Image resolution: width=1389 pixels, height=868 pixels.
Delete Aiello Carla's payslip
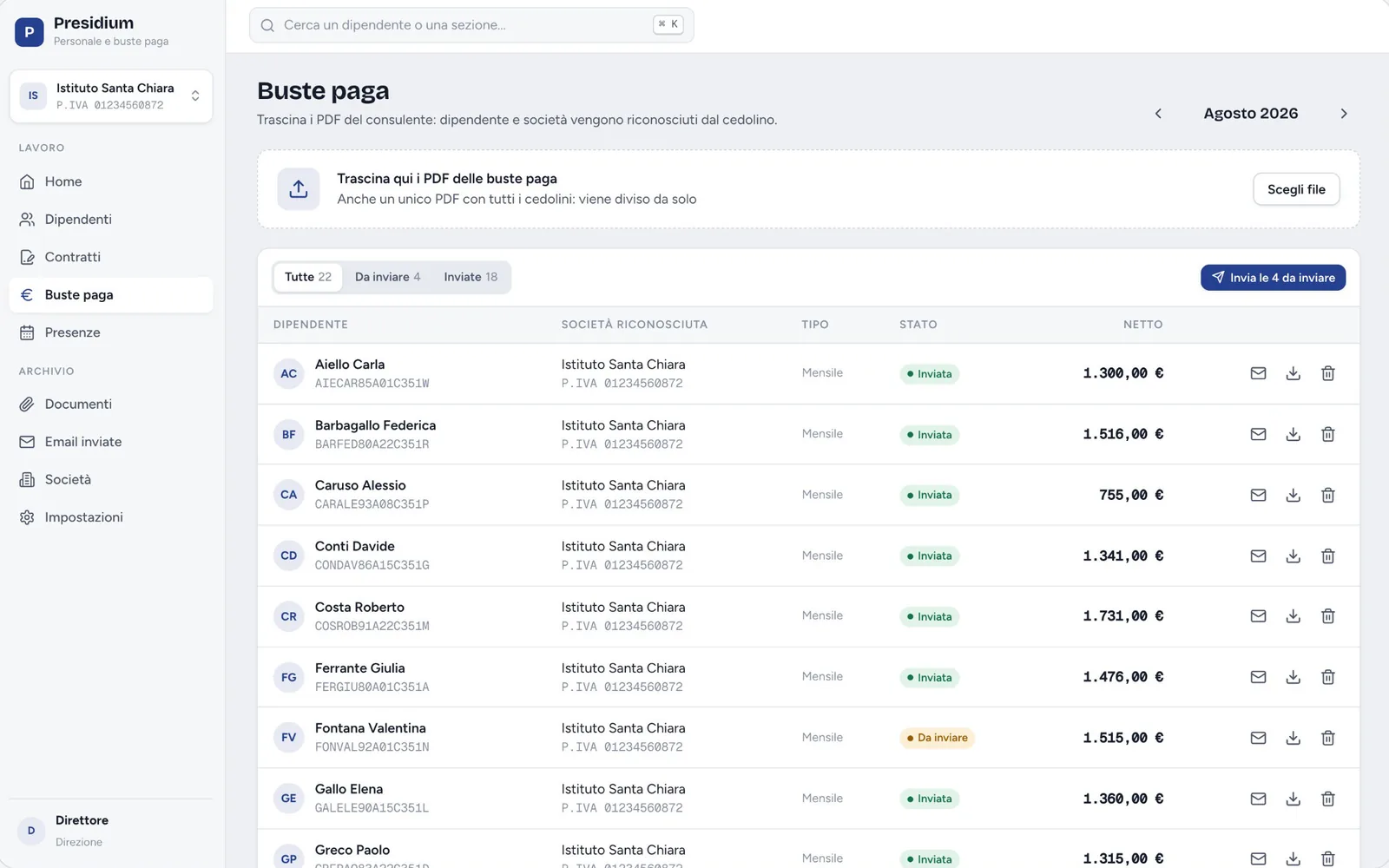1327,373
